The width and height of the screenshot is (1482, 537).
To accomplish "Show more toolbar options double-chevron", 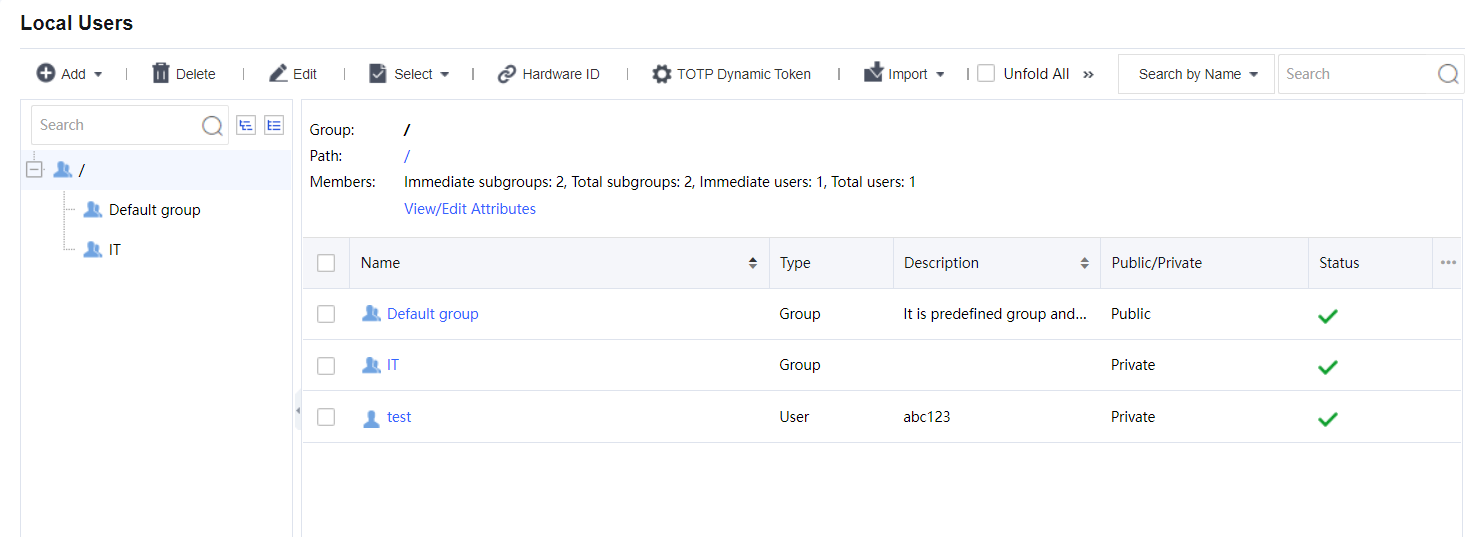I will (1089, 74).
